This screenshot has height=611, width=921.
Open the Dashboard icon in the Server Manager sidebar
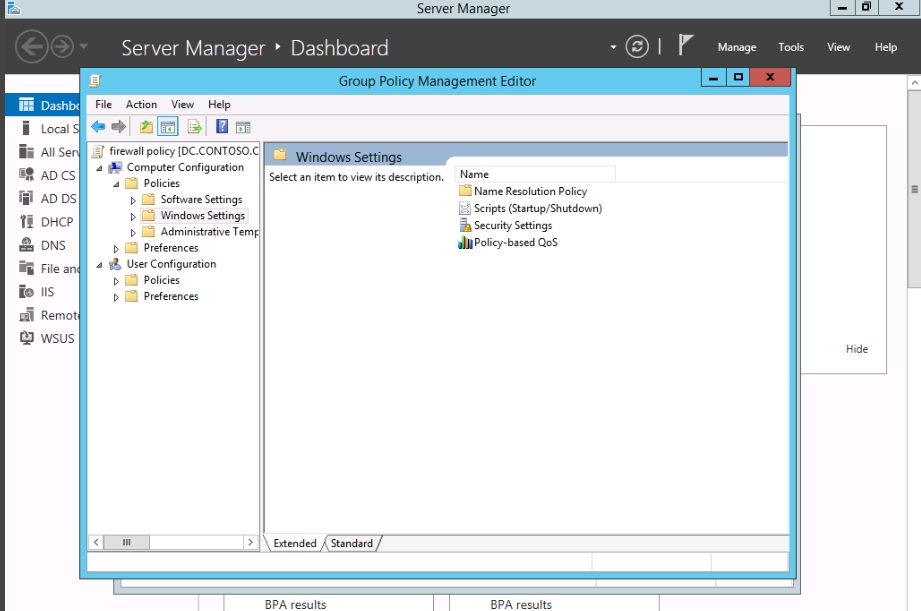click(26, 105)
